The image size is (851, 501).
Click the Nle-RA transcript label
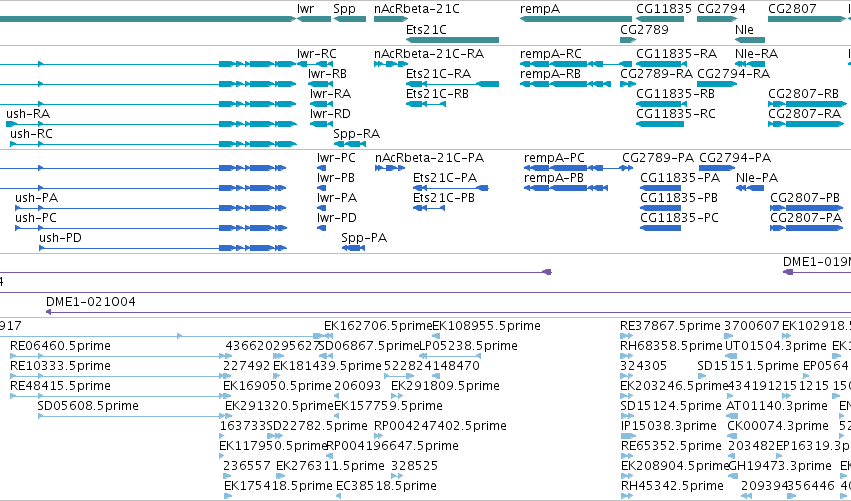coord(757,54)
